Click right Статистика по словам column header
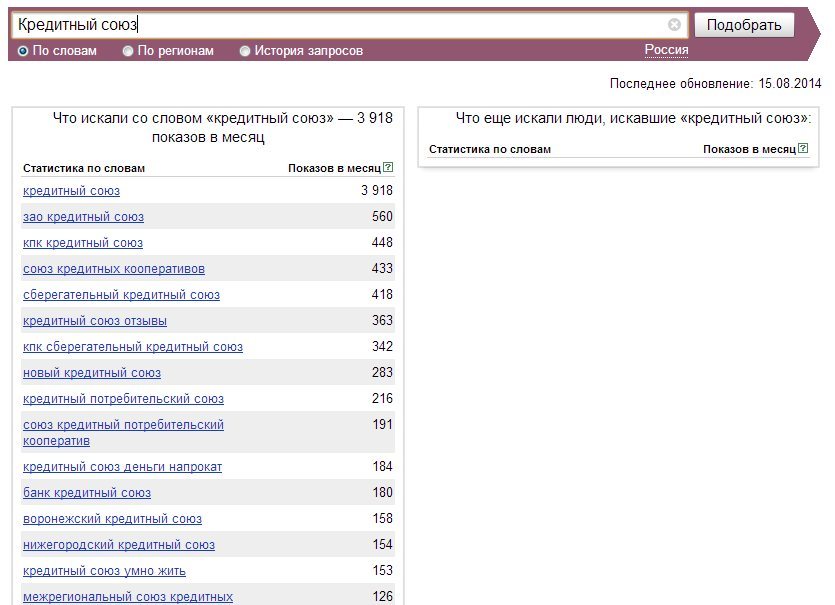835x605 pixels. coord(490,149)
